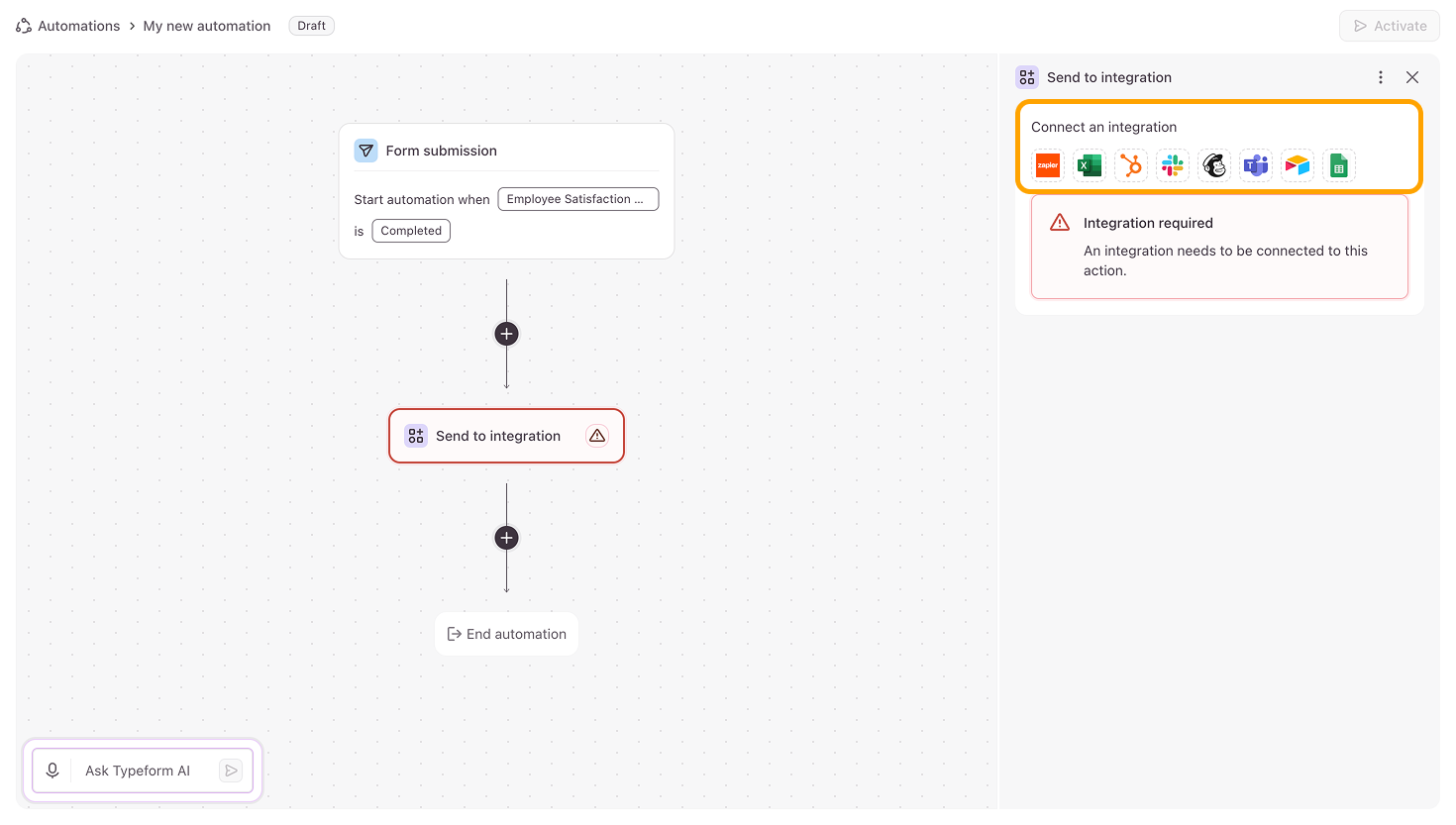Select the Microsoft Teams integration icon
Viewport: 1456px width, 825px height.
coord(1256,165)
